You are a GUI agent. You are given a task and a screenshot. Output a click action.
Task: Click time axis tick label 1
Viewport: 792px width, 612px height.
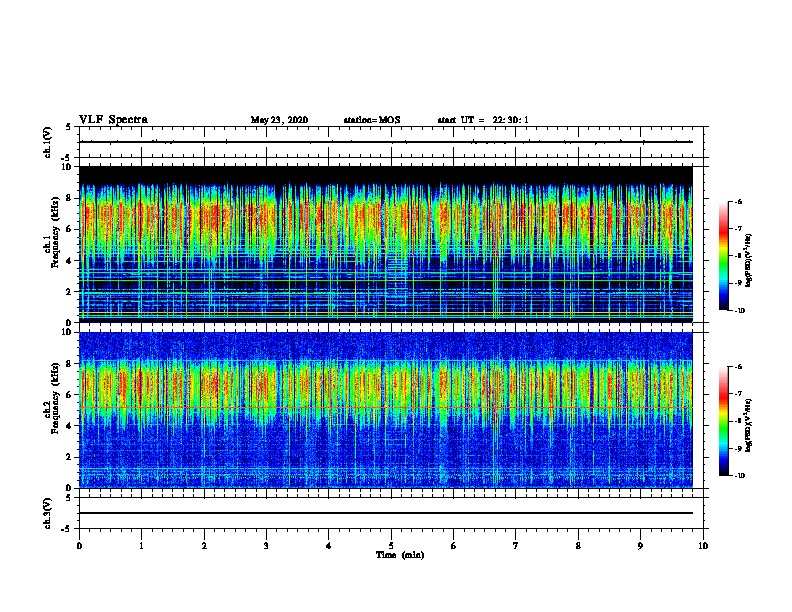coord(141,546)
